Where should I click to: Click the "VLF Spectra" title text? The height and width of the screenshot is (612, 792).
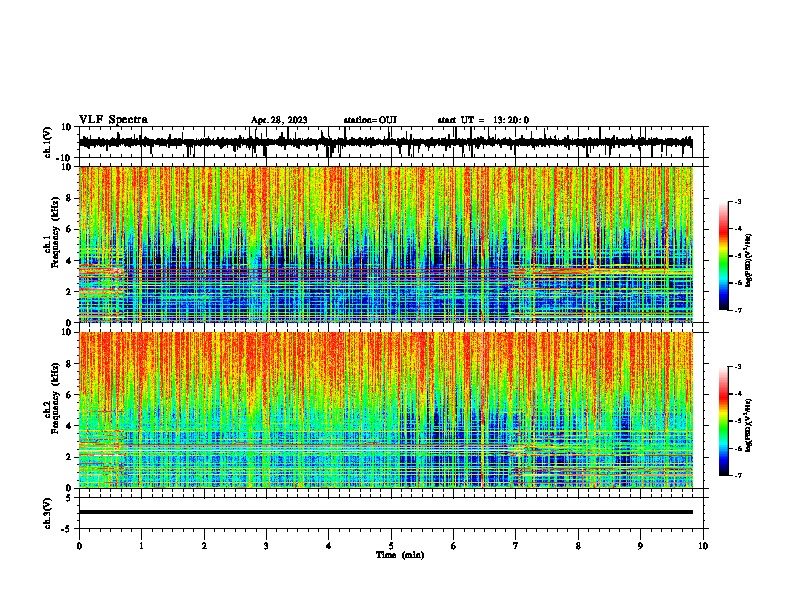[x=113, y=120]
